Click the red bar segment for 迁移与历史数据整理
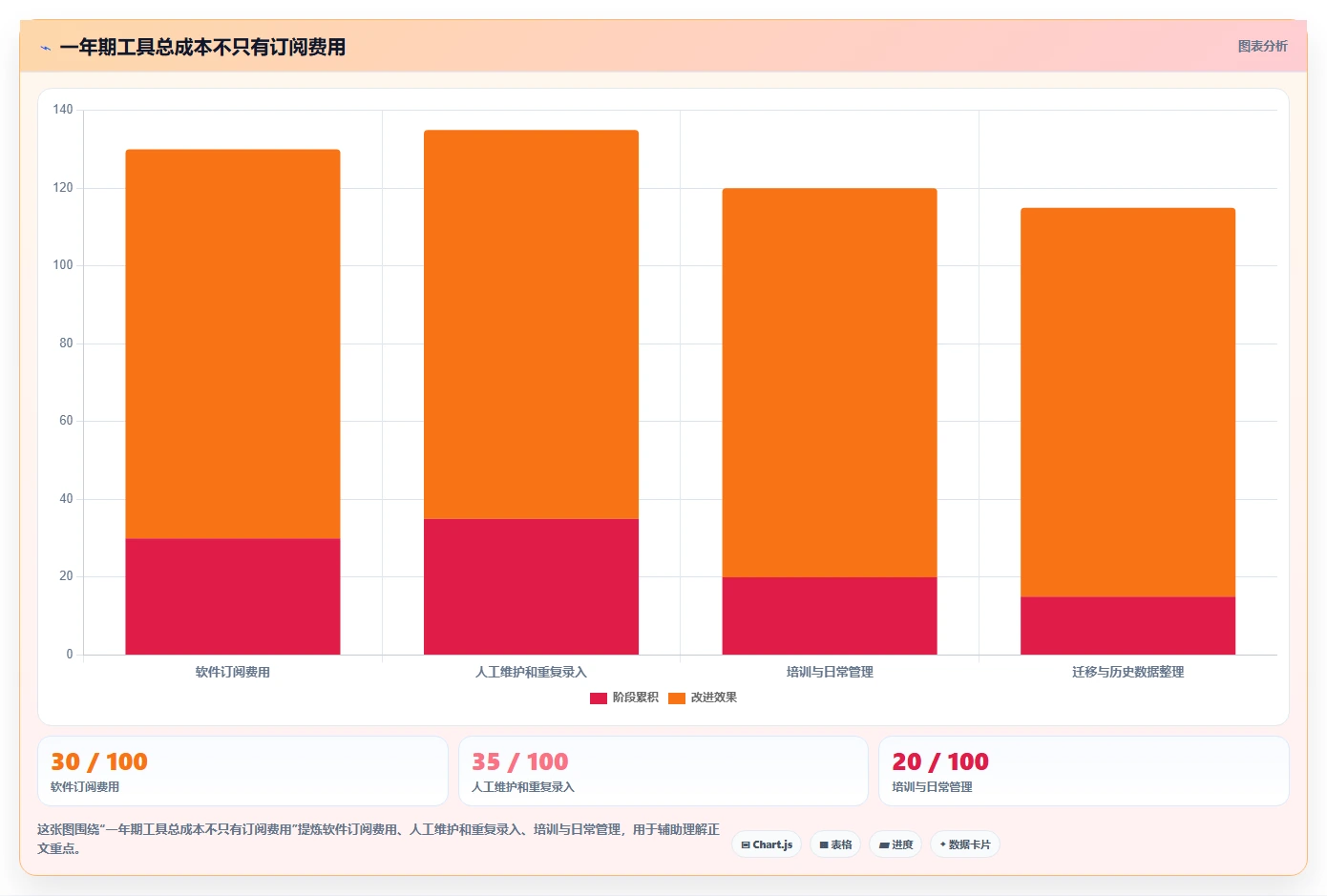 coord(1127,626)
